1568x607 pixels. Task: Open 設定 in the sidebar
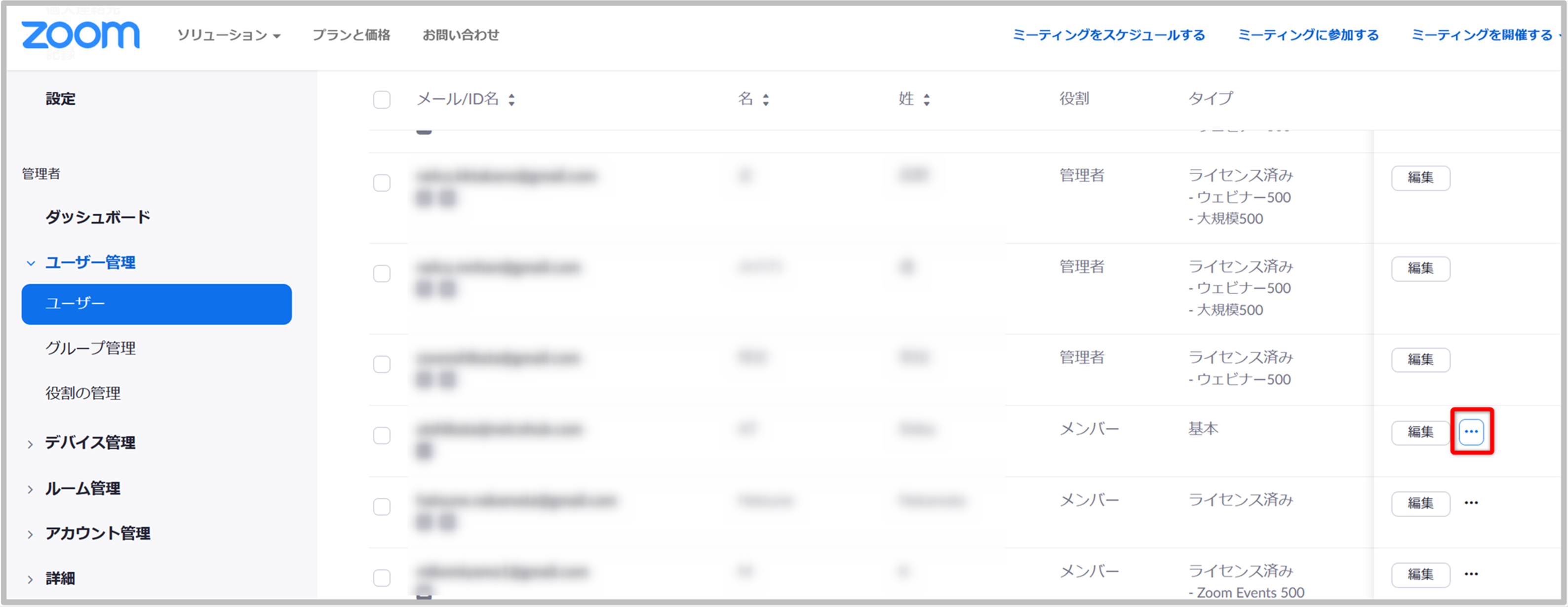(x=60, y=99)
